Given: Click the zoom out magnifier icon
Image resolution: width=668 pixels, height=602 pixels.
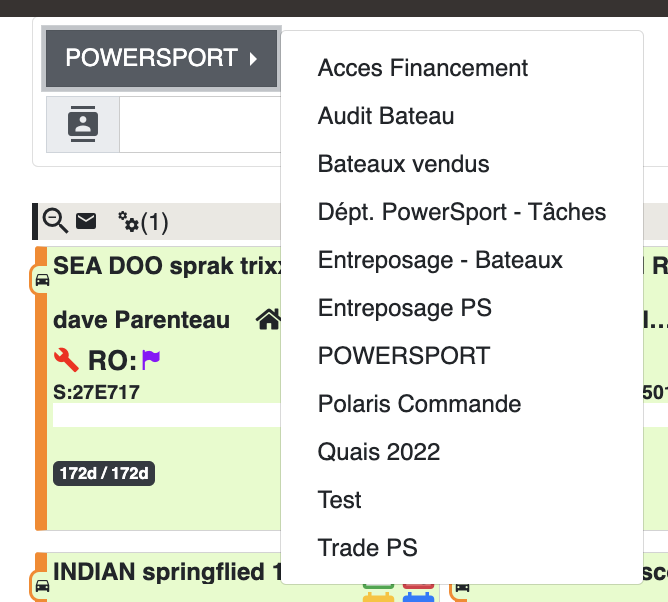Looking at the screenshot, I should click(x=56, y=220).
